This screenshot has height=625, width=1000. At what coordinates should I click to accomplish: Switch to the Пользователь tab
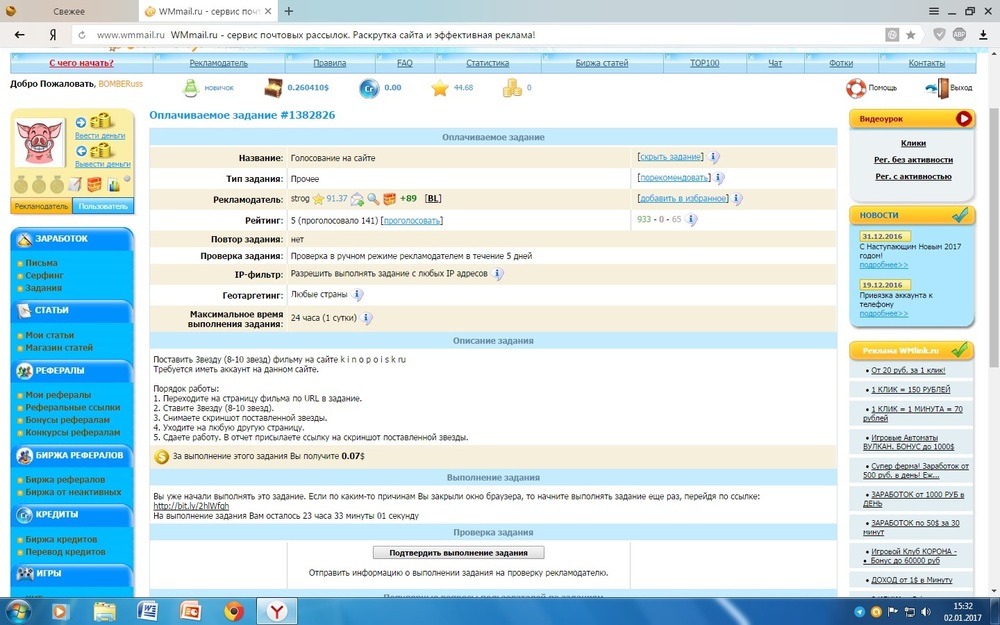pyautogui.click(x=102, y=206)
